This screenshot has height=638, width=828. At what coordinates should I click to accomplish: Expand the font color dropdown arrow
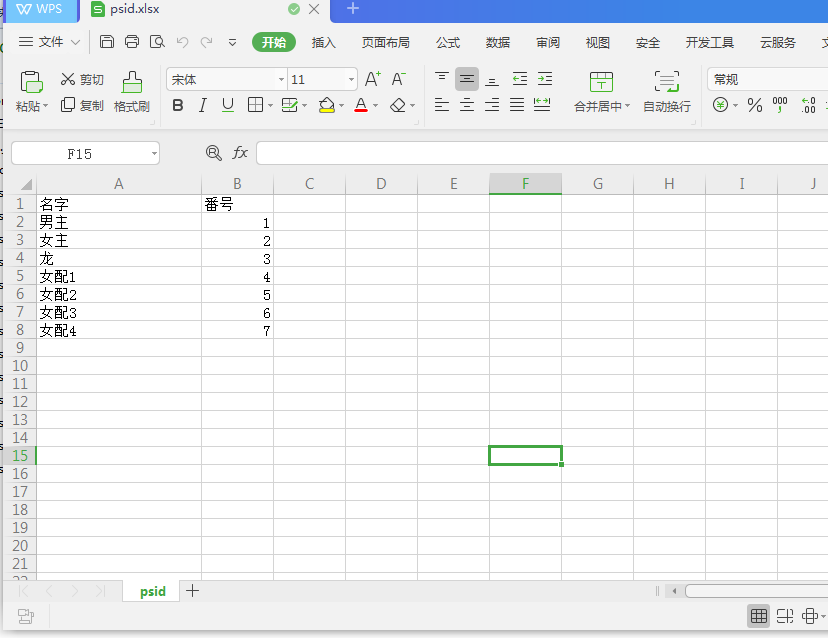click(375, 106)
